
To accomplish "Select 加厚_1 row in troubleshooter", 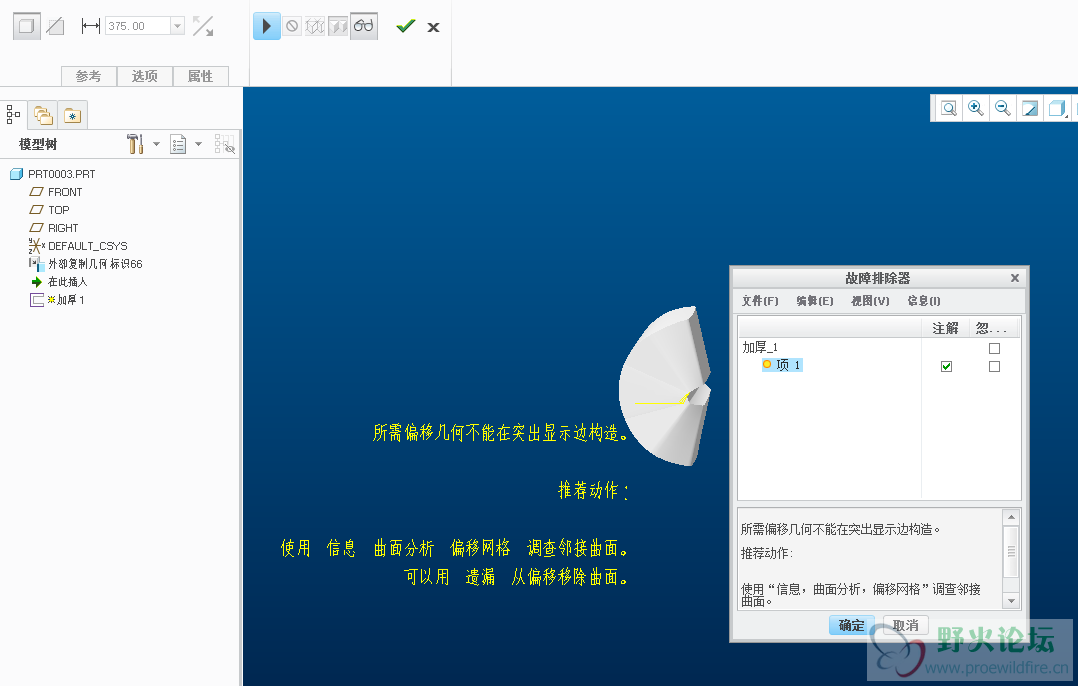I will (760, 347).
